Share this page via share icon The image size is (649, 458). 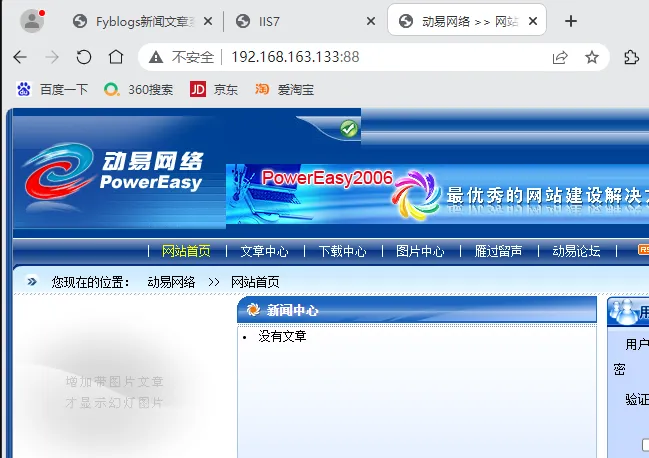560,57
